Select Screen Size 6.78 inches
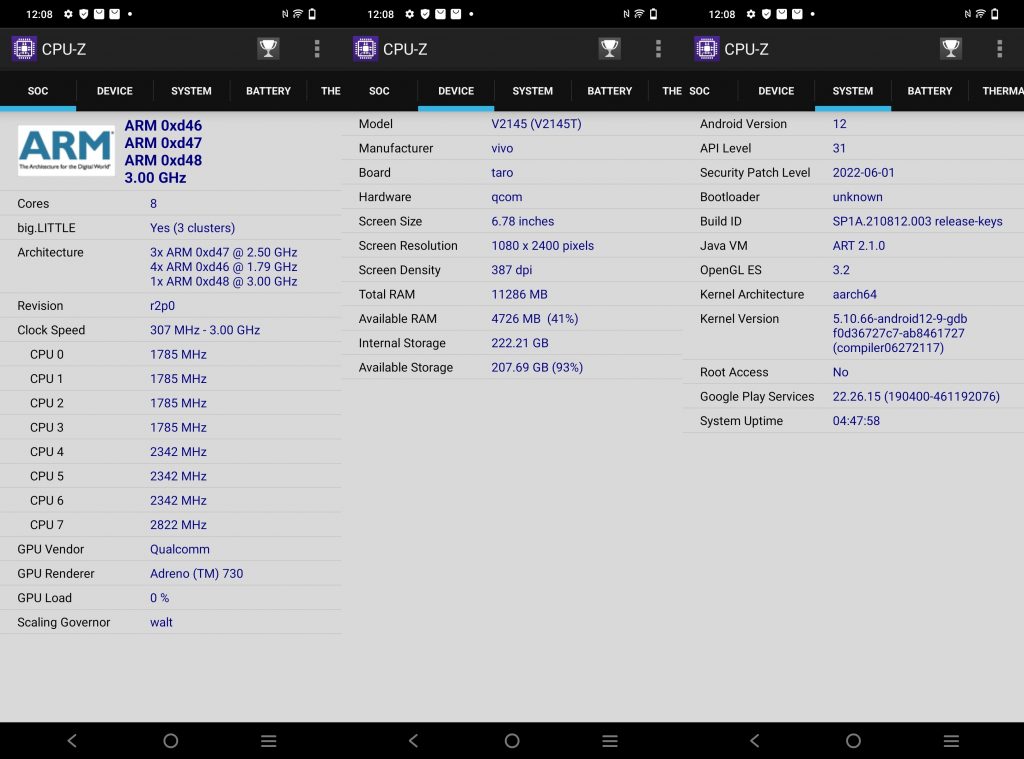Screen dimensions: 1024x759 [522, 221]
